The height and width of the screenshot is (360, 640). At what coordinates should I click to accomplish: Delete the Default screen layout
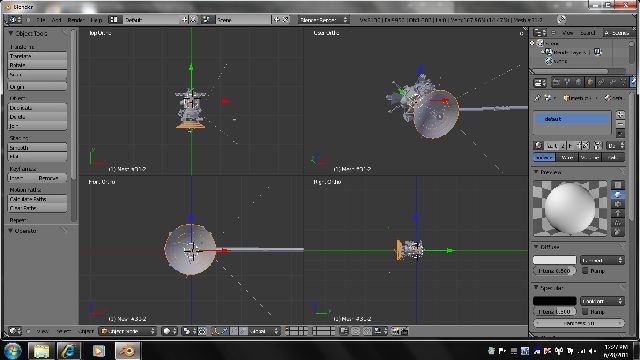click(x=193, y=20)
